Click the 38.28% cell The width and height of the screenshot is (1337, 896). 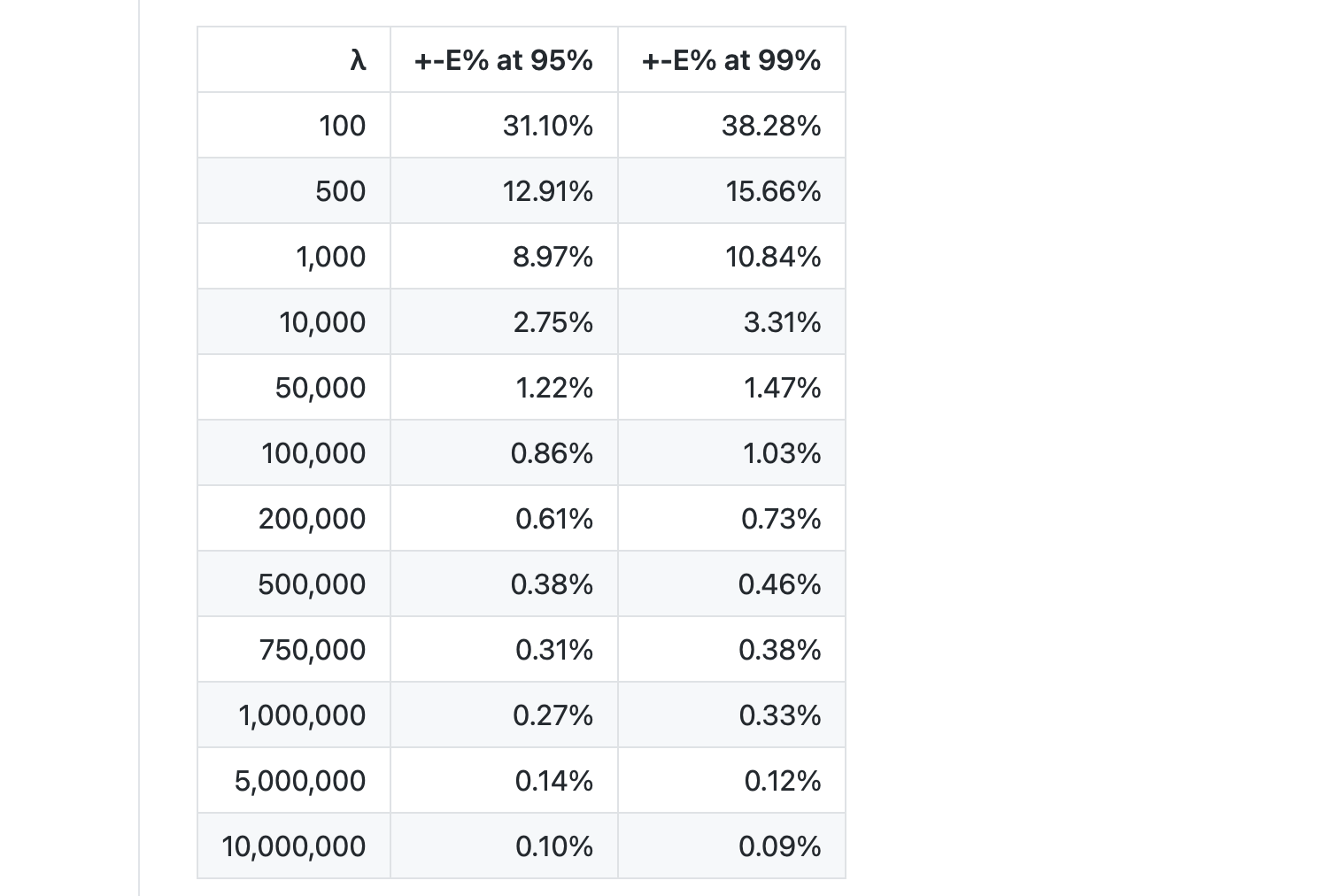(771, 126)
